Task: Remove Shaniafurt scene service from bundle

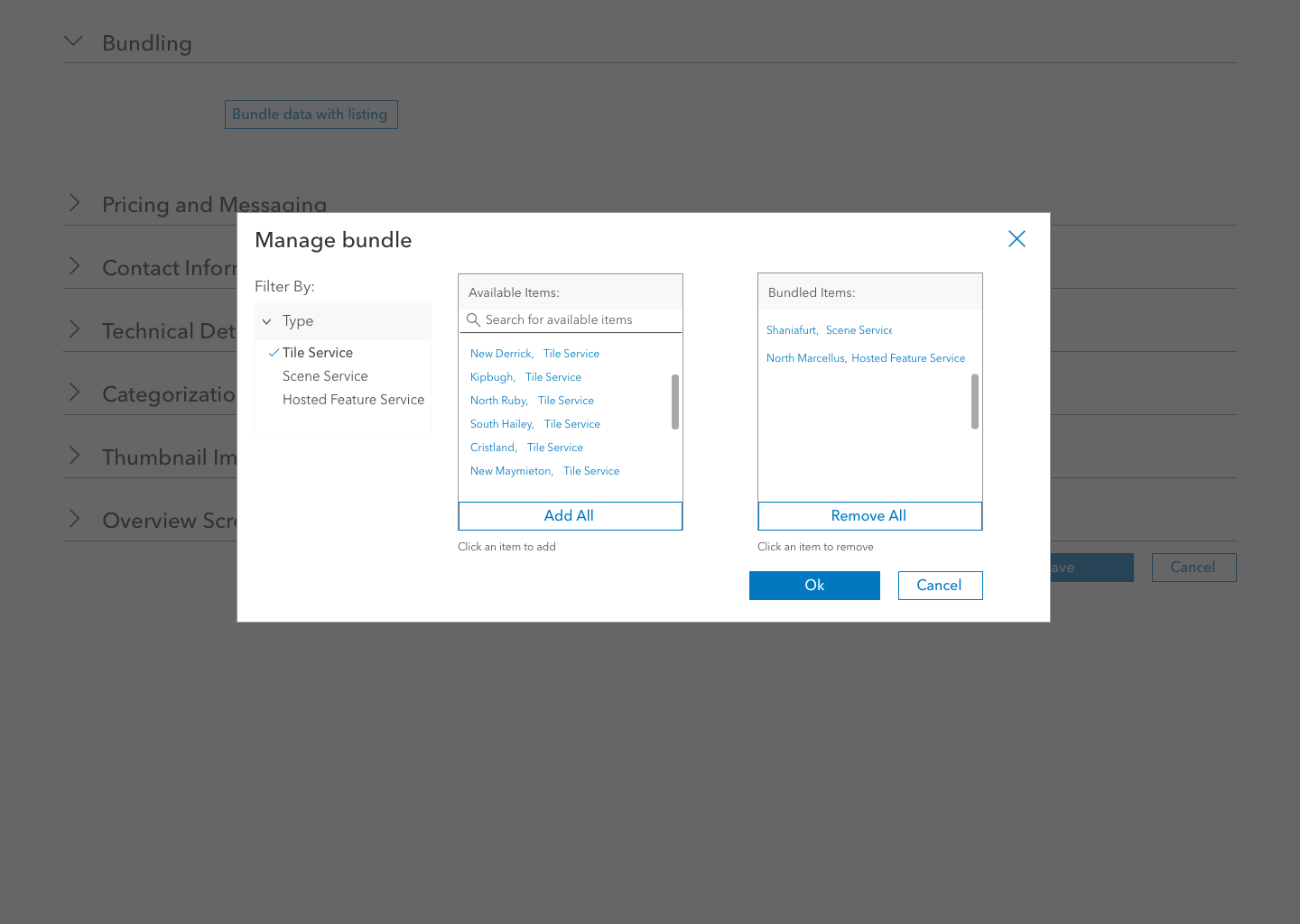Action: click(829, 330)
